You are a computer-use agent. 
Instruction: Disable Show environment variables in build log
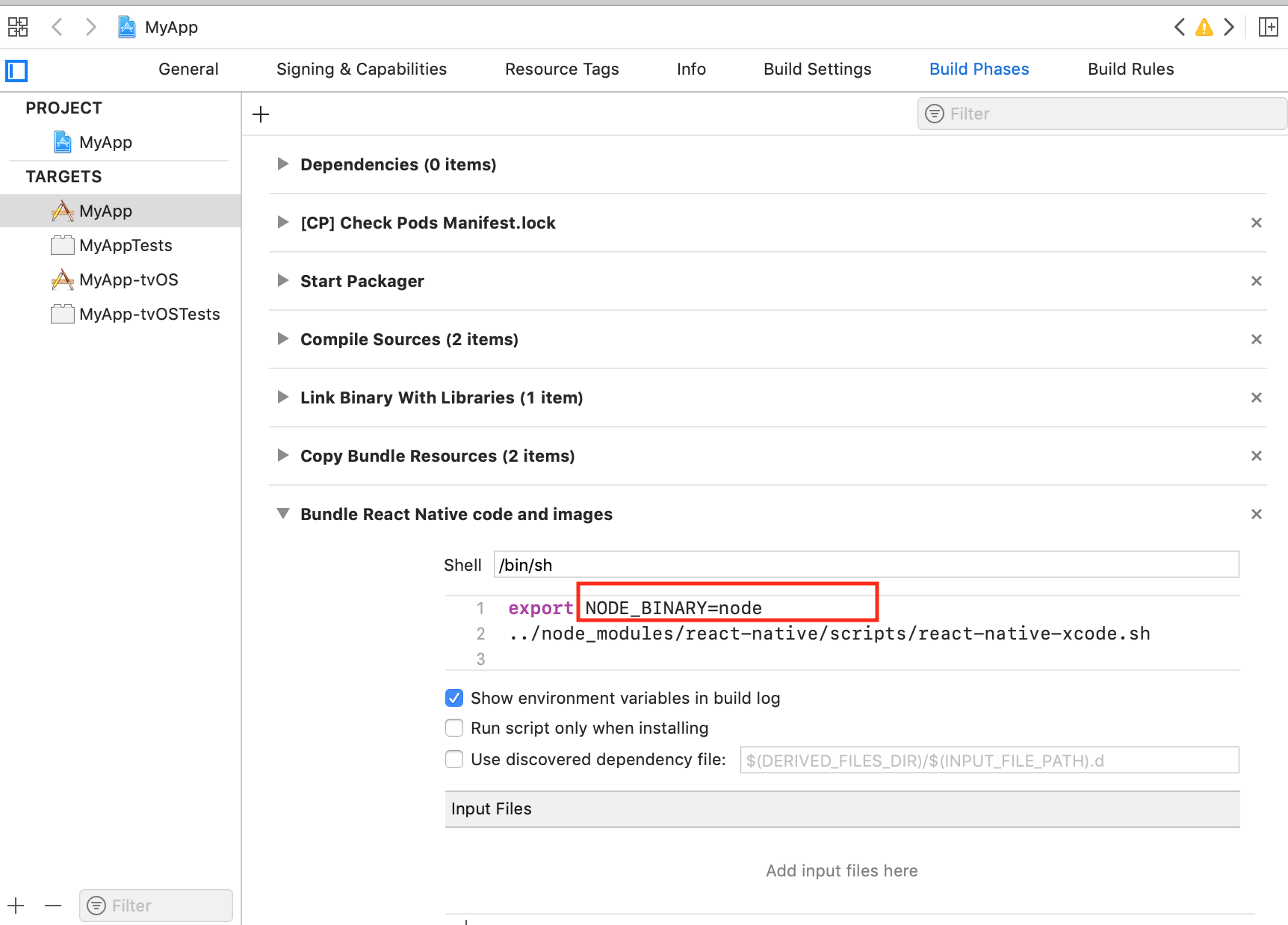pyautogui.click(x=454, y=698)
